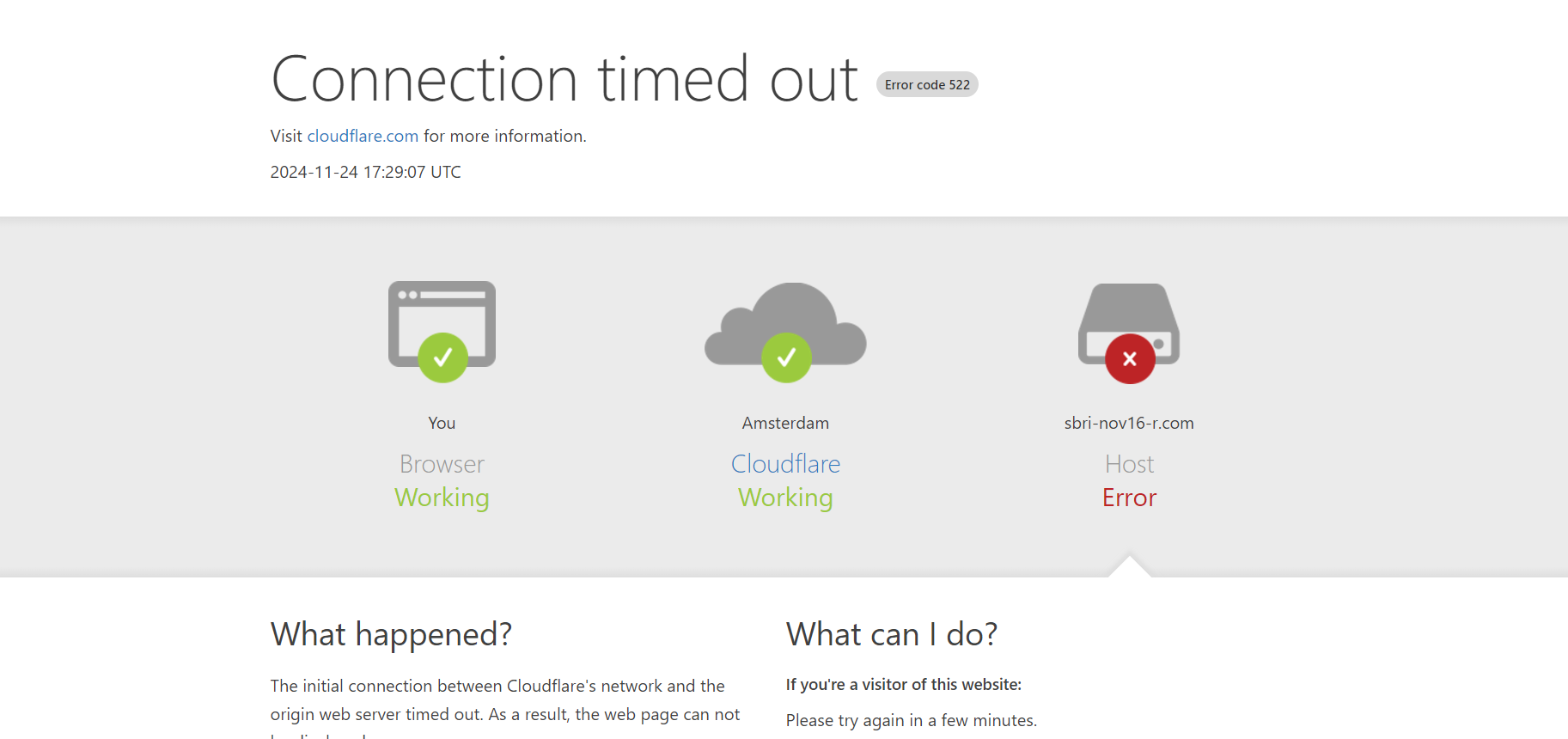Viewport: 1568px width, 739px height.
Task: Click the Working status under Cloudflare
Action: 785,498
